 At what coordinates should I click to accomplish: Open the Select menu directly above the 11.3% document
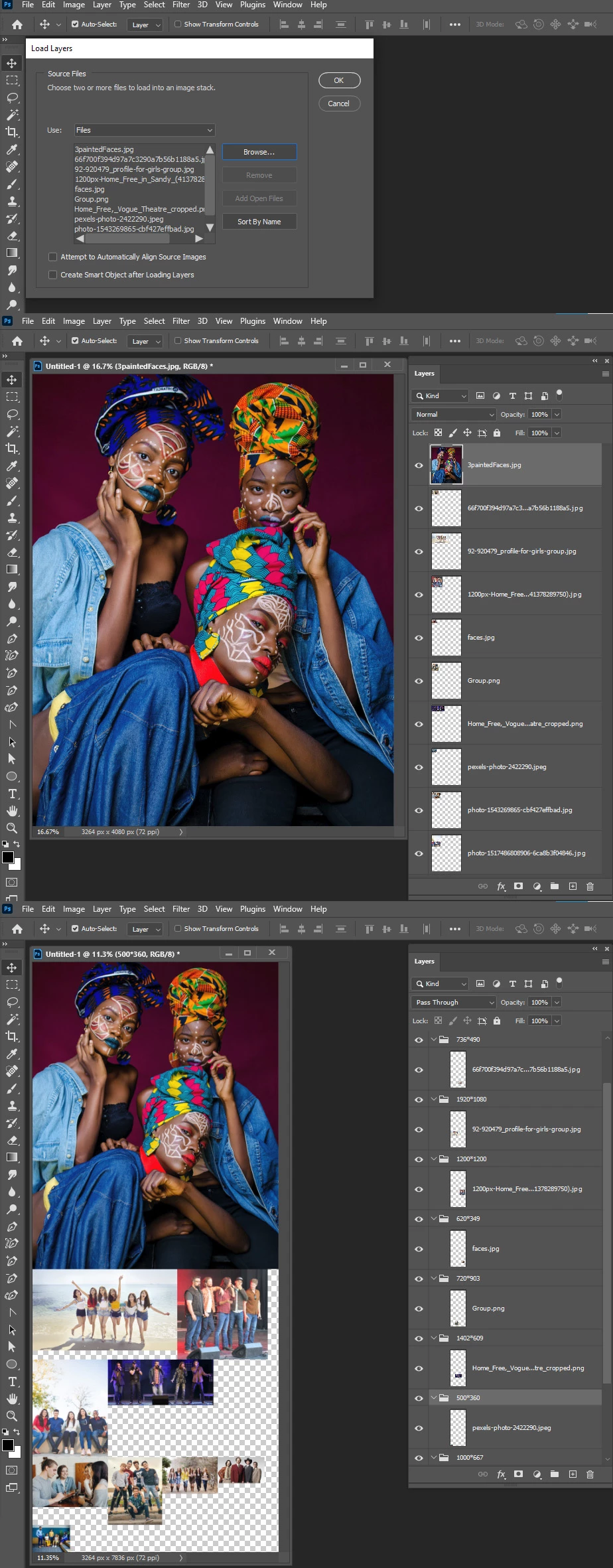tap(155, 909)
